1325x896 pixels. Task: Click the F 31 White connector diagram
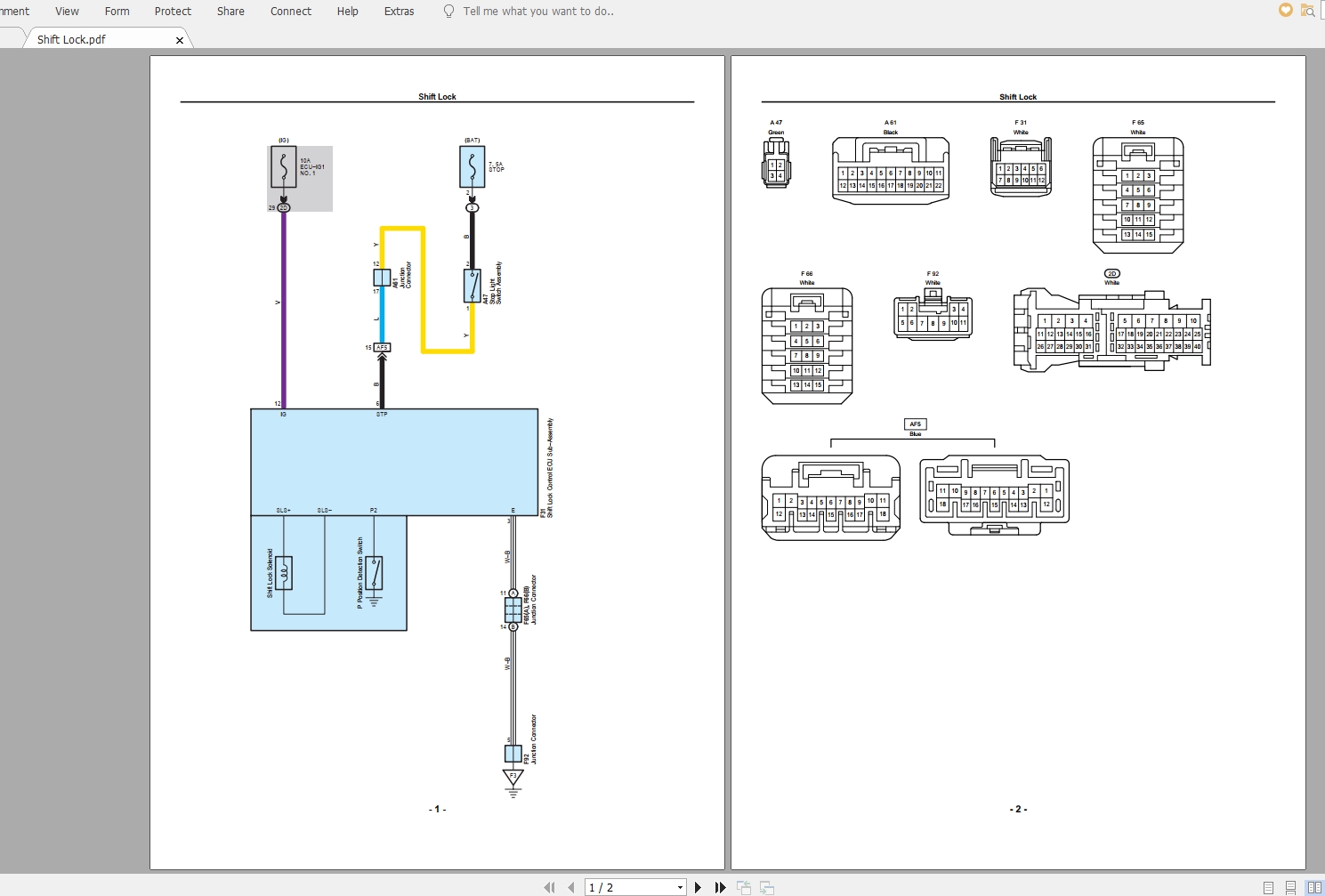click(x=1021, y=166)
